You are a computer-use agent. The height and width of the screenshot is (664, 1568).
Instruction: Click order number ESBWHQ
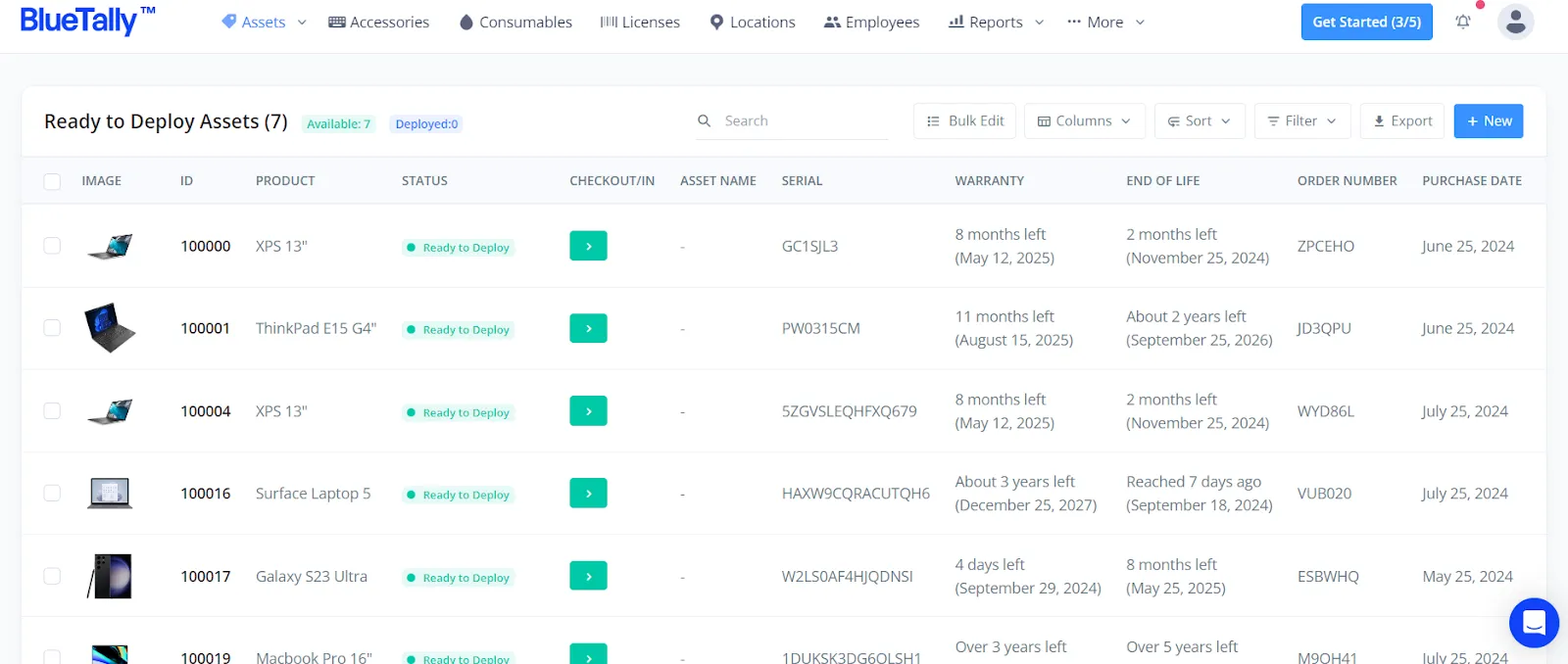pyautogui.click(x=1328, y=576)
